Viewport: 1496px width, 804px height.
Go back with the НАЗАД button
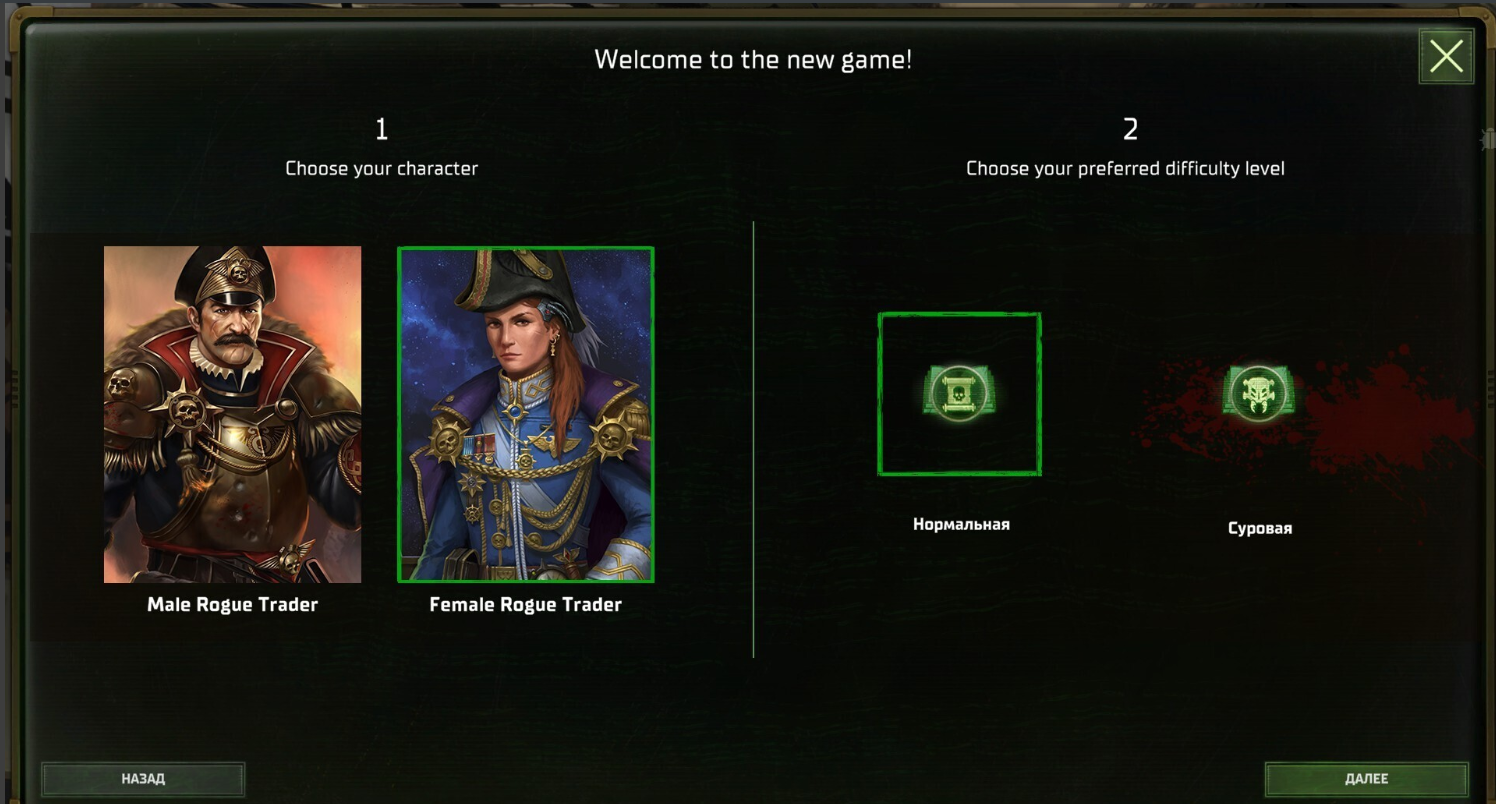(x=143, y=779)
